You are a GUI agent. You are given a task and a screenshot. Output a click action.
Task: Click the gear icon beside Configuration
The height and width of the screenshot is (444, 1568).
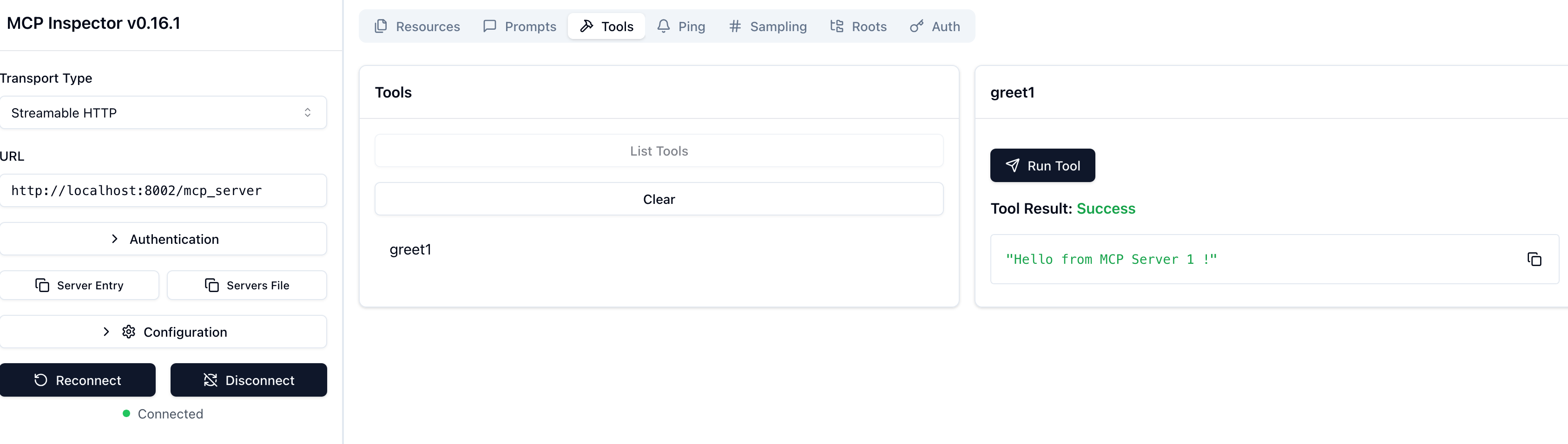[128, 332]
